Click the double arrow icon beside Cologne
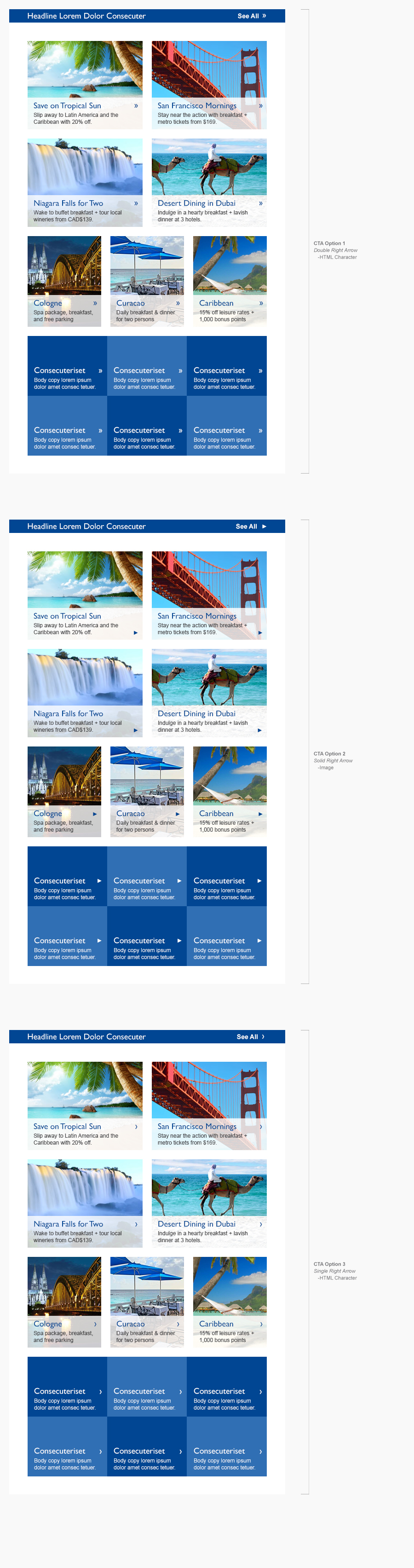Viewport: 414px width, 1568px height. point(95,303)
